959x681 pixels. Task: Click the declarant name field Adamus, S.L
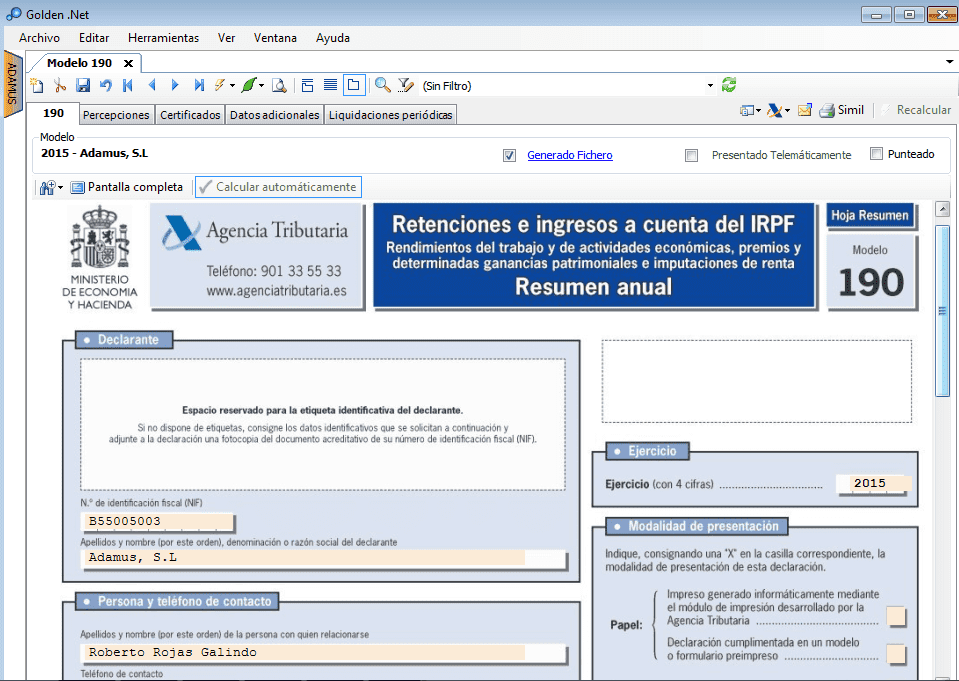tap(324, 557)
